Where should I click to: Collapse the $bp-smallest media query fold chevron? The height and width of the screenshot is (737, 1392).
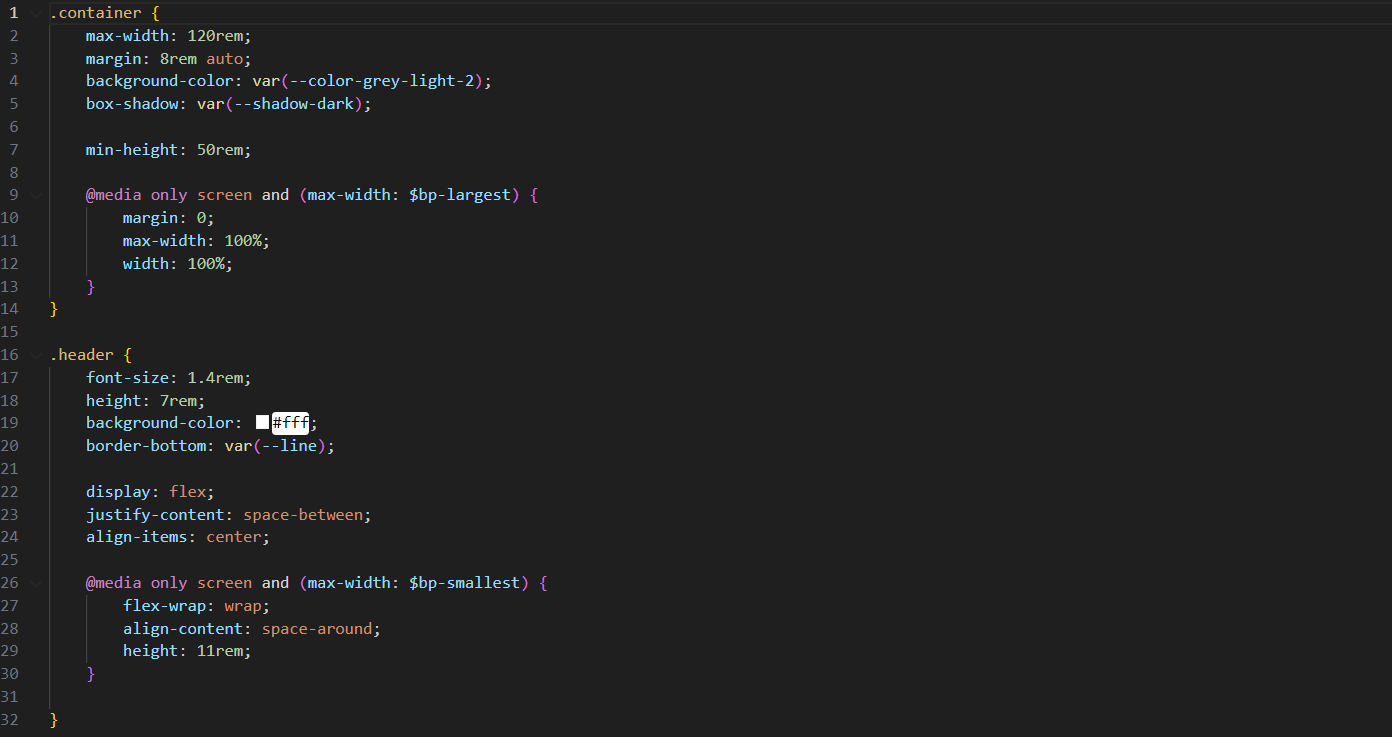pos(37,582)
